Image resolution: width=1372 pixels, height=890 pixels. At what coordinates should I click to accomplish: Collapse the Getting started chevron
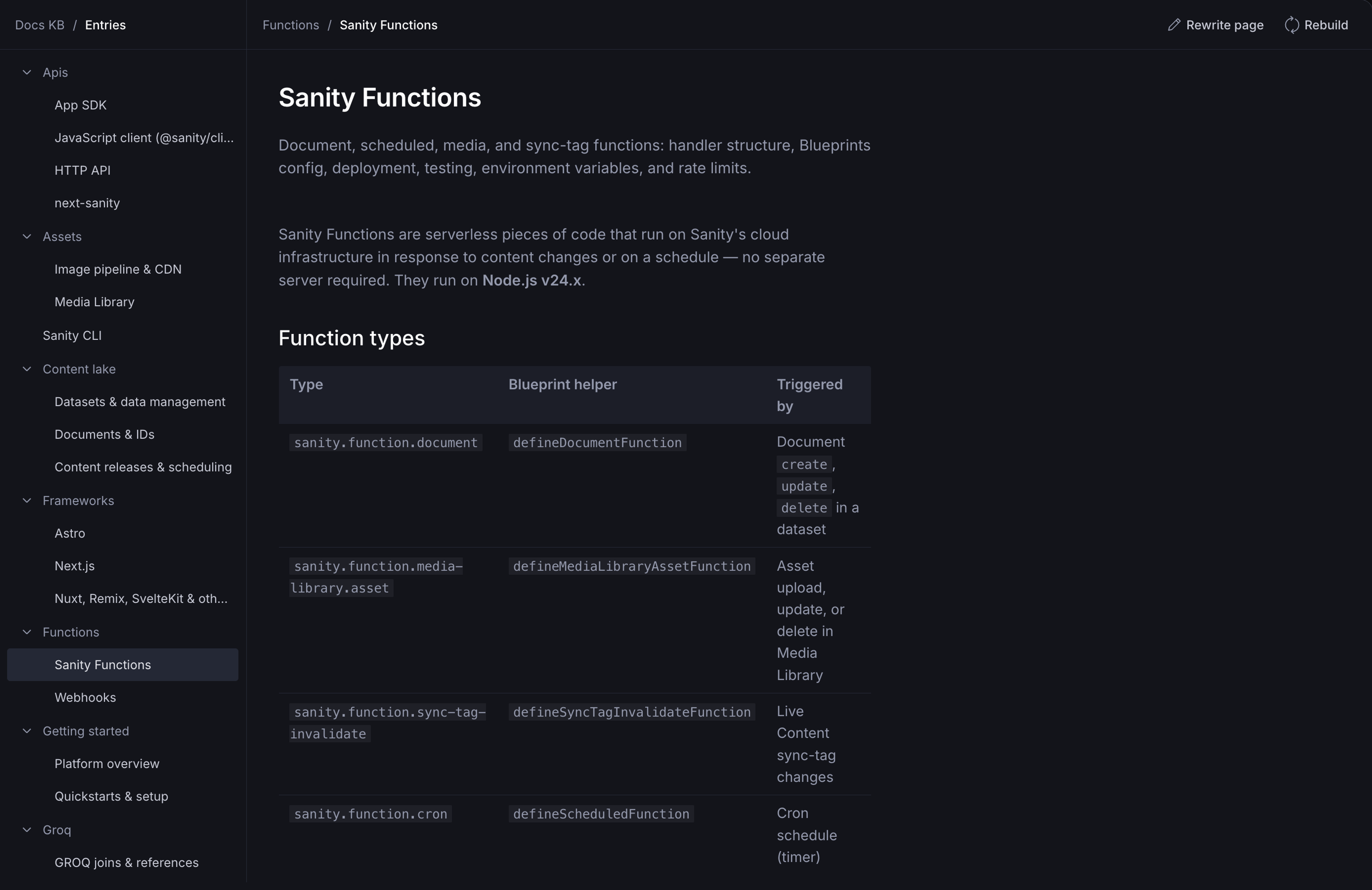(26, 731)
